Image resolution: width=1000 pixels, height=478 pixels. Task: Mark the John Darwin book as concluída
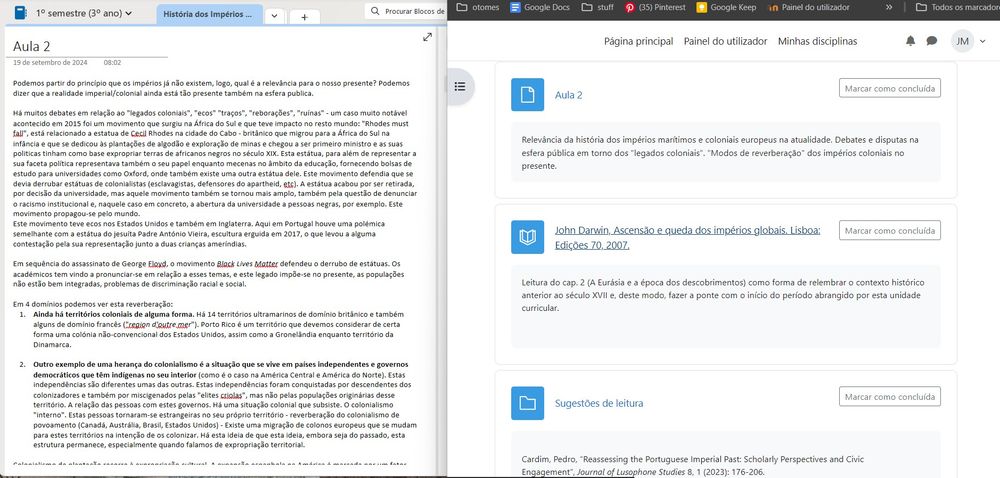pyautogui.click(x=890, y=231)
